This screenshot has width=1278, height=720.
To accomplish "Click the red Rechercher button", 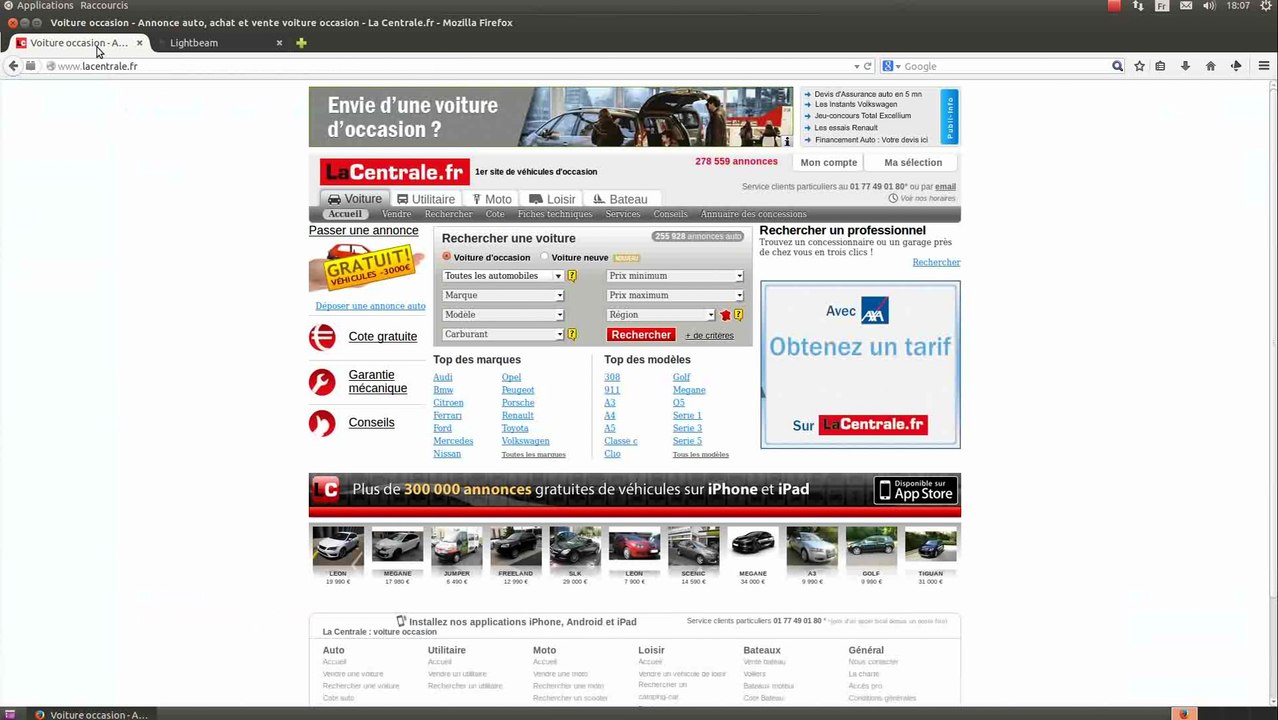I will 641,335.
